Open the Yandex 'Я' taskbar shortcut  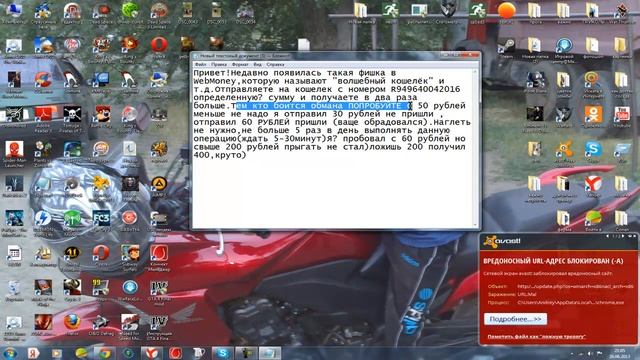tap(33, 353)
